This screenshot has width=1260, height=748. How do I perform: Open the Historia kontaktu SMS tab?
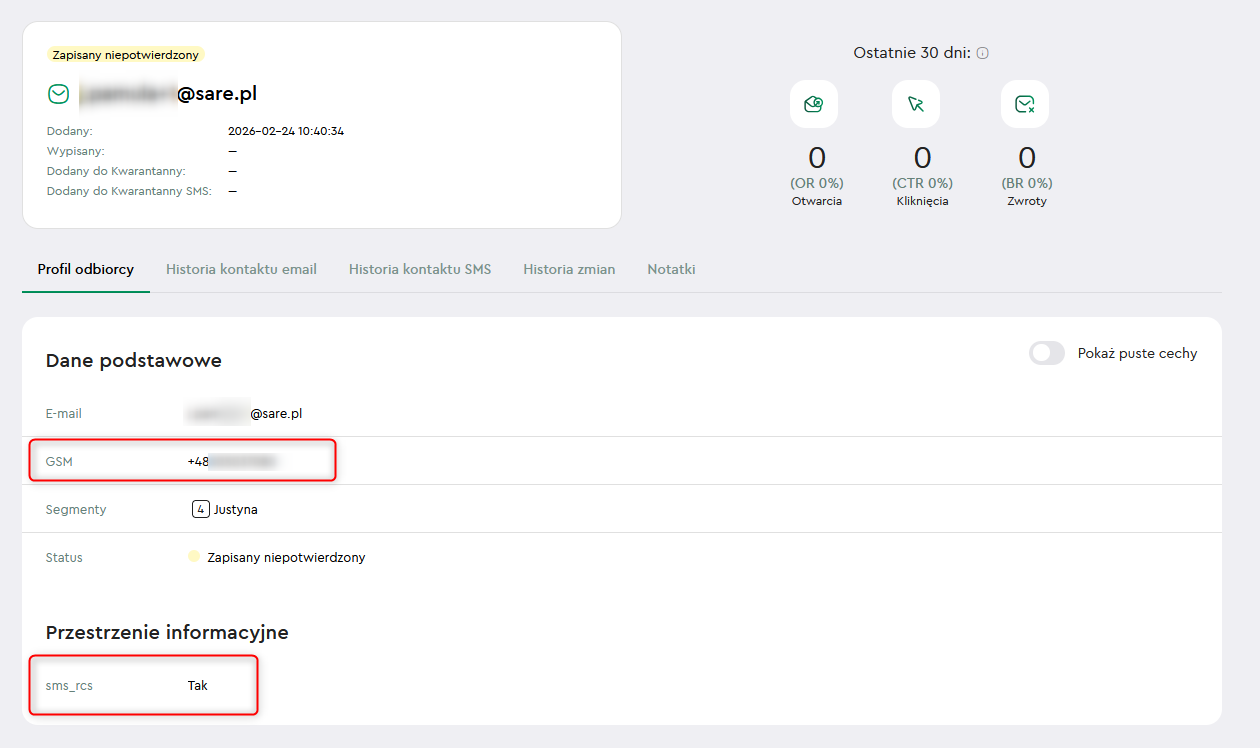click(420, 269)
